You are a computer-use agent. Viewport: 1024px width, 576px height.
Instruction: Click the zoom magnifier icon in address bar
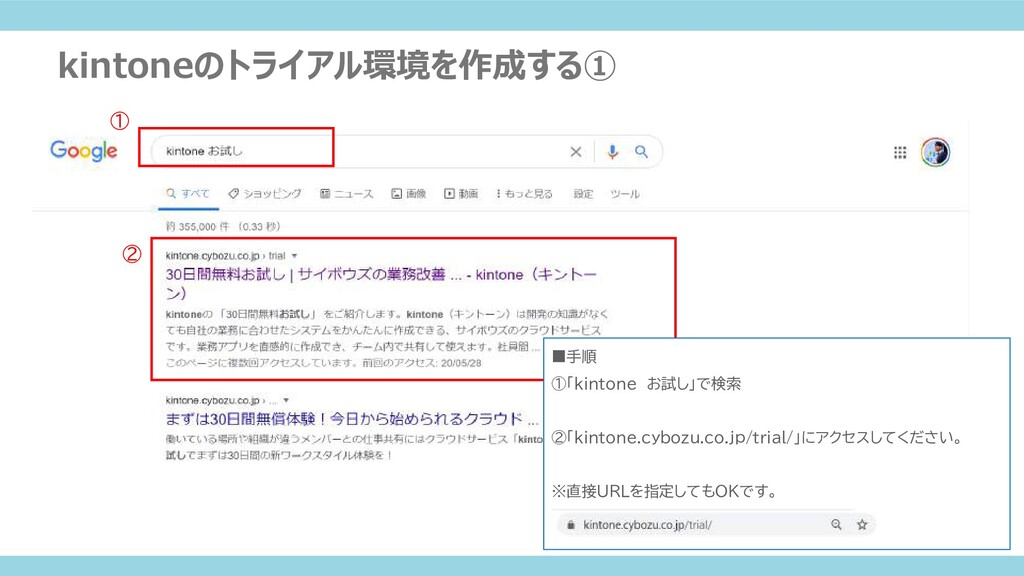836,524
